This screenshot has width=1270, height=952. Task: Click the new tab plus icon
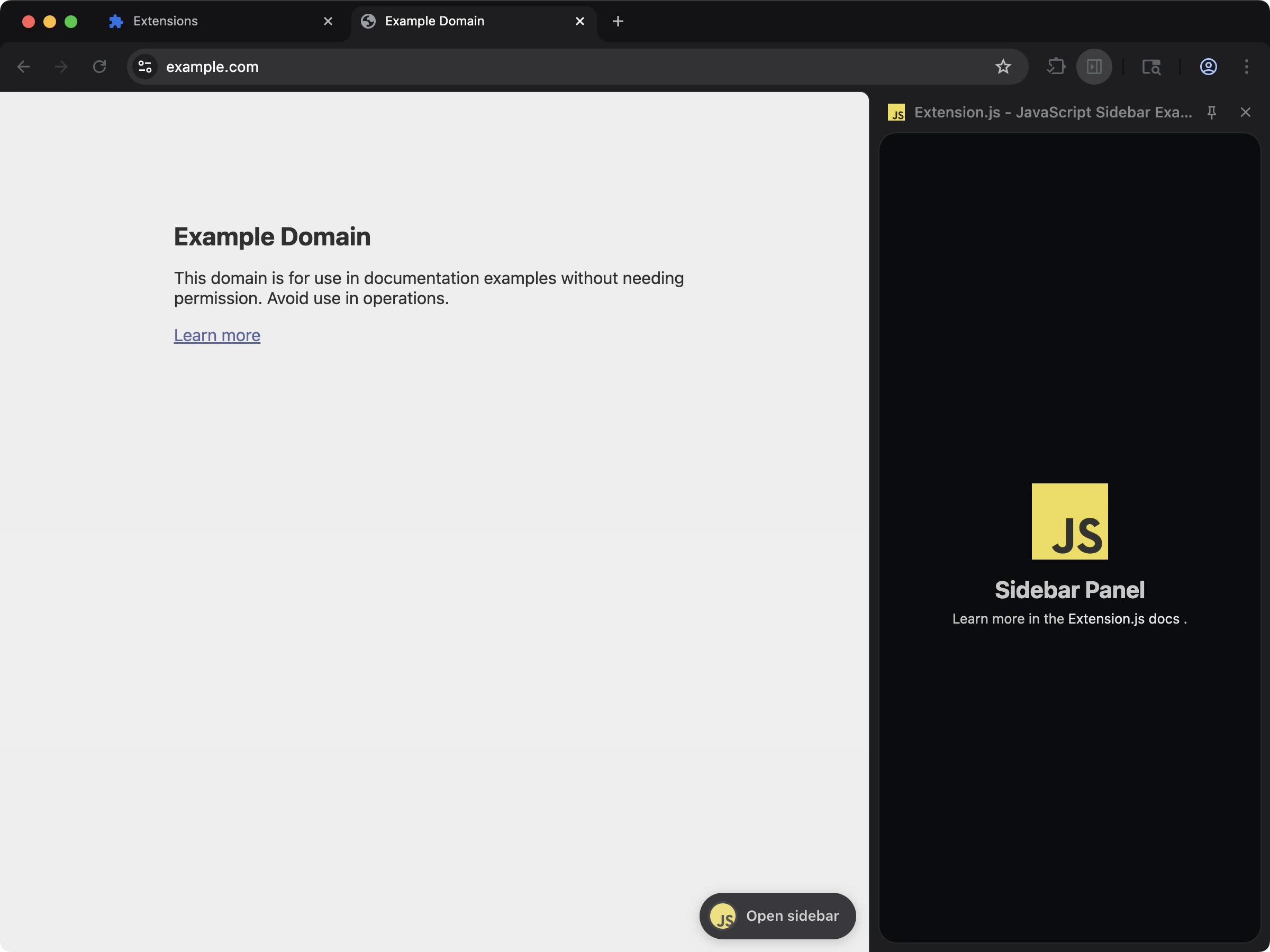(x=618, y=21)
